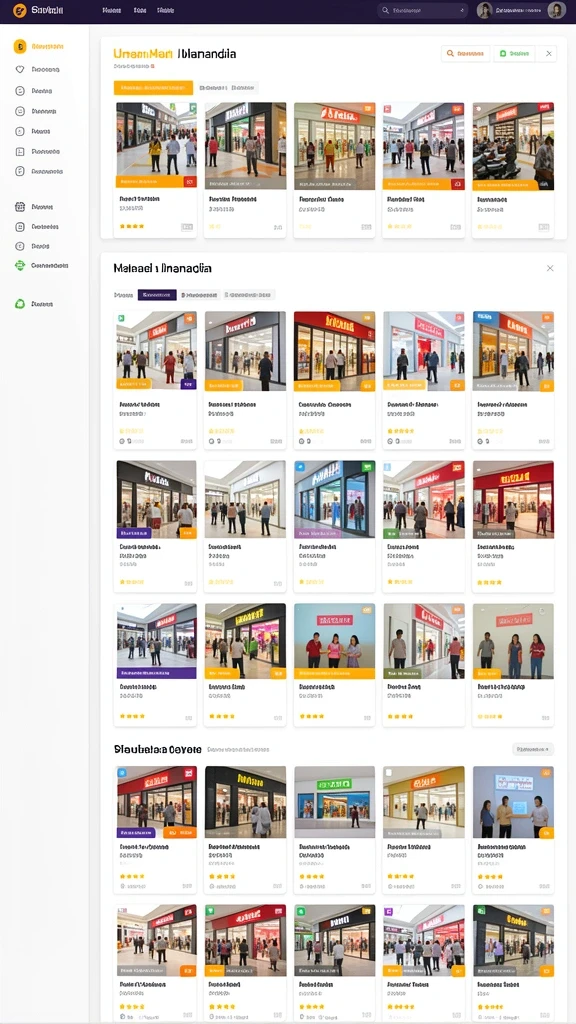Click the green cloud icon at sidebar bottom
The height and width of the screenshot is (1024, 576).
pos(20,304)
